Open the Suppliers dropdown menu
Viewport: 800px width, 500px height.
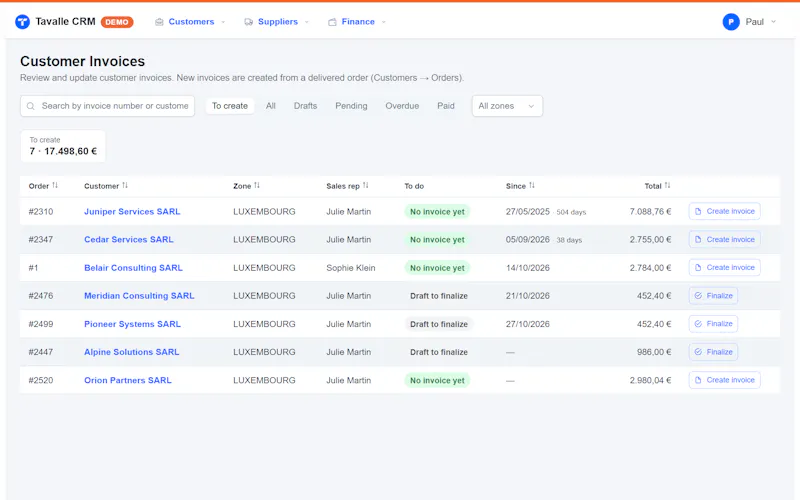(277, 22)
